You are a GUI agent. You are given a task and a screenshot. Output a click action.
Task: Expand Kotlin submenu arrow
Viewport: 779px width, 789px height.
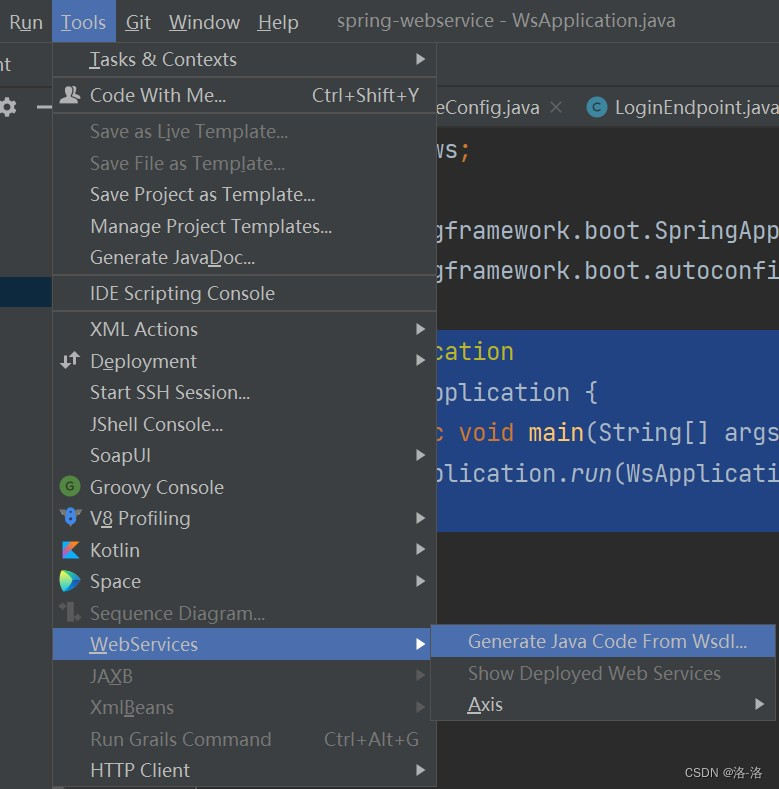coord(420,549)
